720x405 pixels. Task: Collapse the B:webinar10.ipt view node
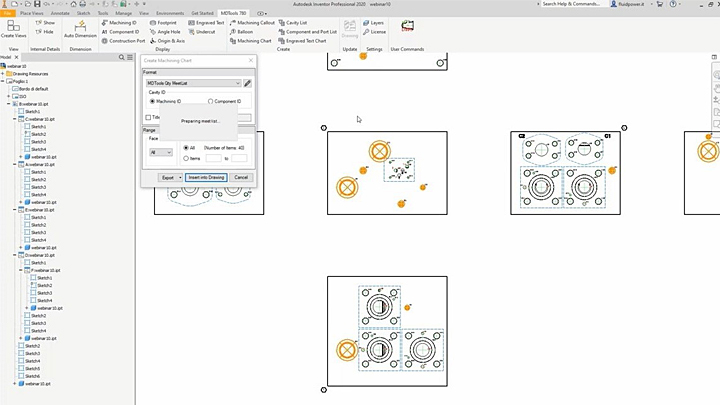[9, 104]
